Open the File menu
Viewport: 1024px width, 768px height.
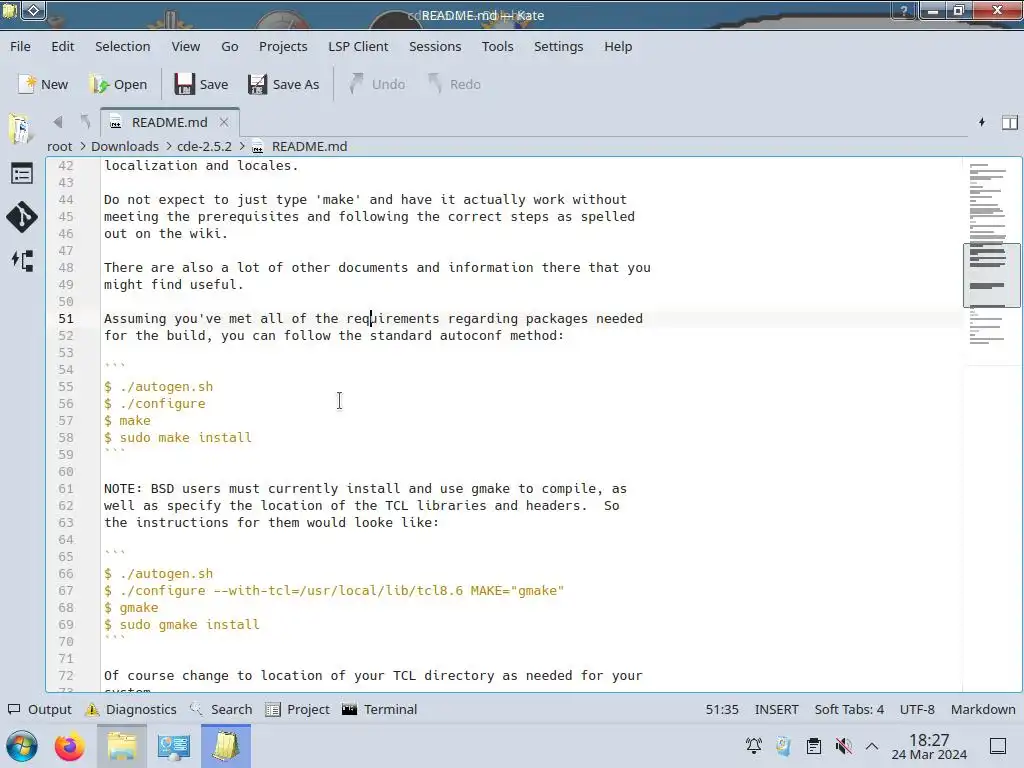point(20,46)
